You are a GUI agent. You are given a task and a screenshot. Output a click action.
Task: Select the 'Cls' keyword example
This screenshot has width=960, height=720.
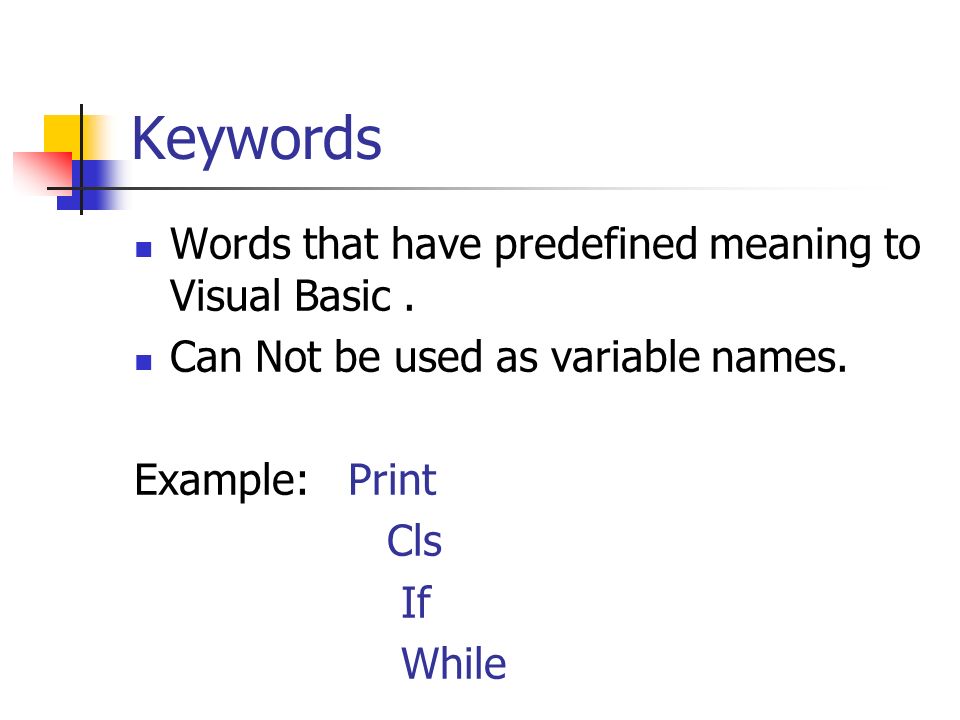(414, 541)
